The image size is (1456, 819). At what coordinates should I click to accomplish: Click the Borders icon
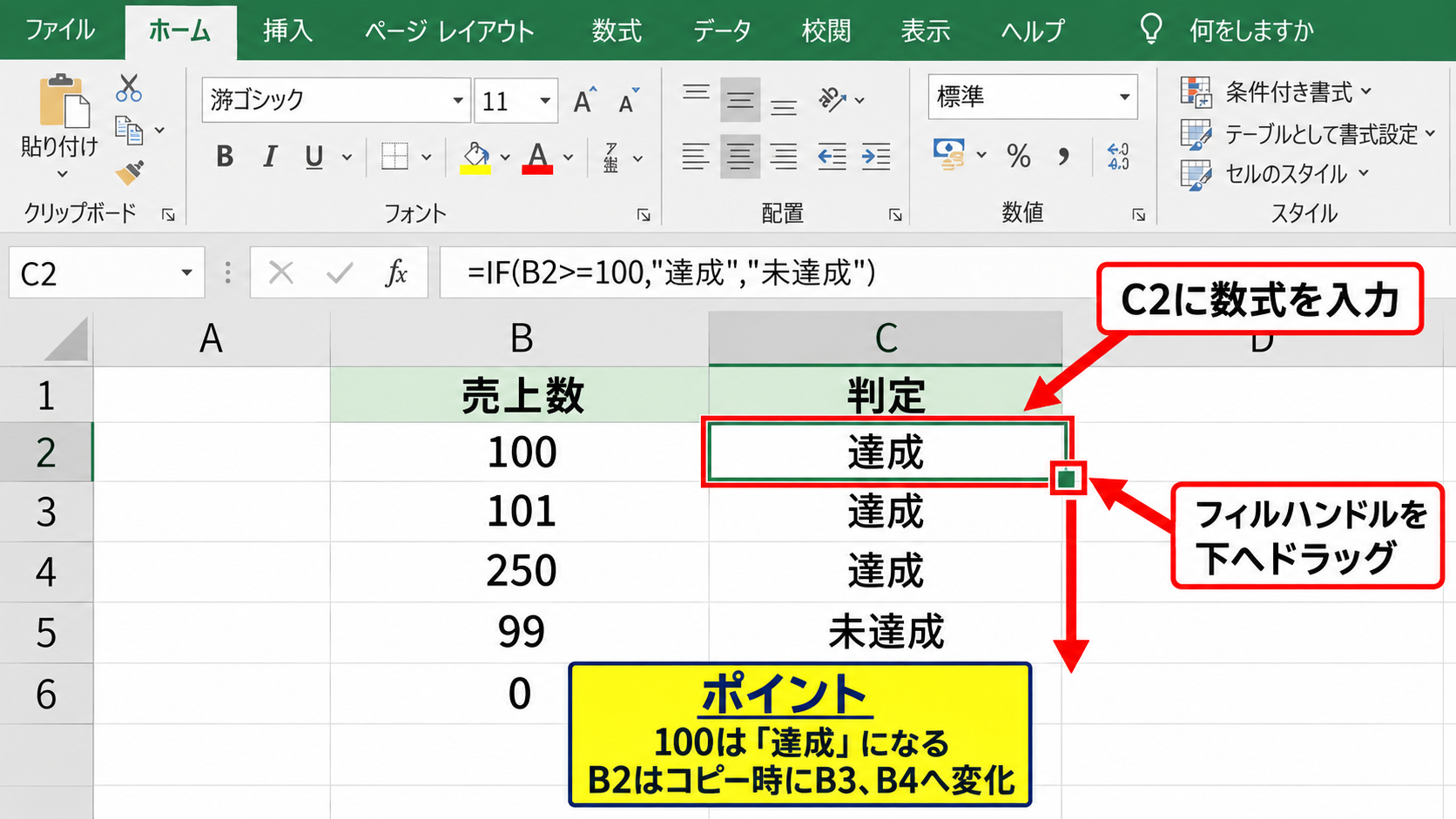(394, 157)
